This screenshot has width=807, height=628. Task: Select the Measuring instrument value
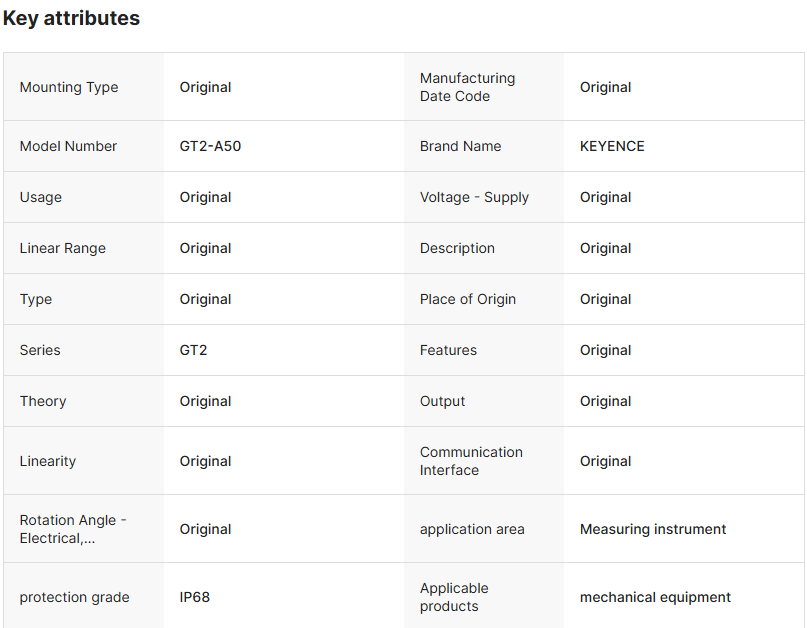(x=653, y=529)
